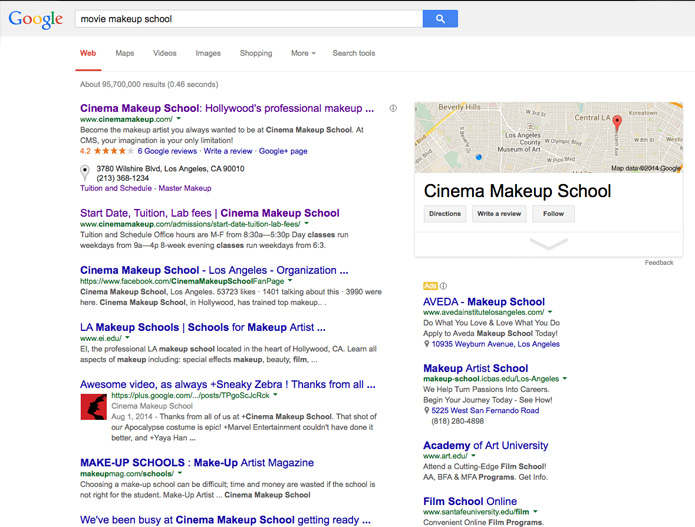Open MAKE-UP SCHOOLS : Make-Up Artist Magazine result
The width and height of the screenshot is (695, 527).
[197, 463]
